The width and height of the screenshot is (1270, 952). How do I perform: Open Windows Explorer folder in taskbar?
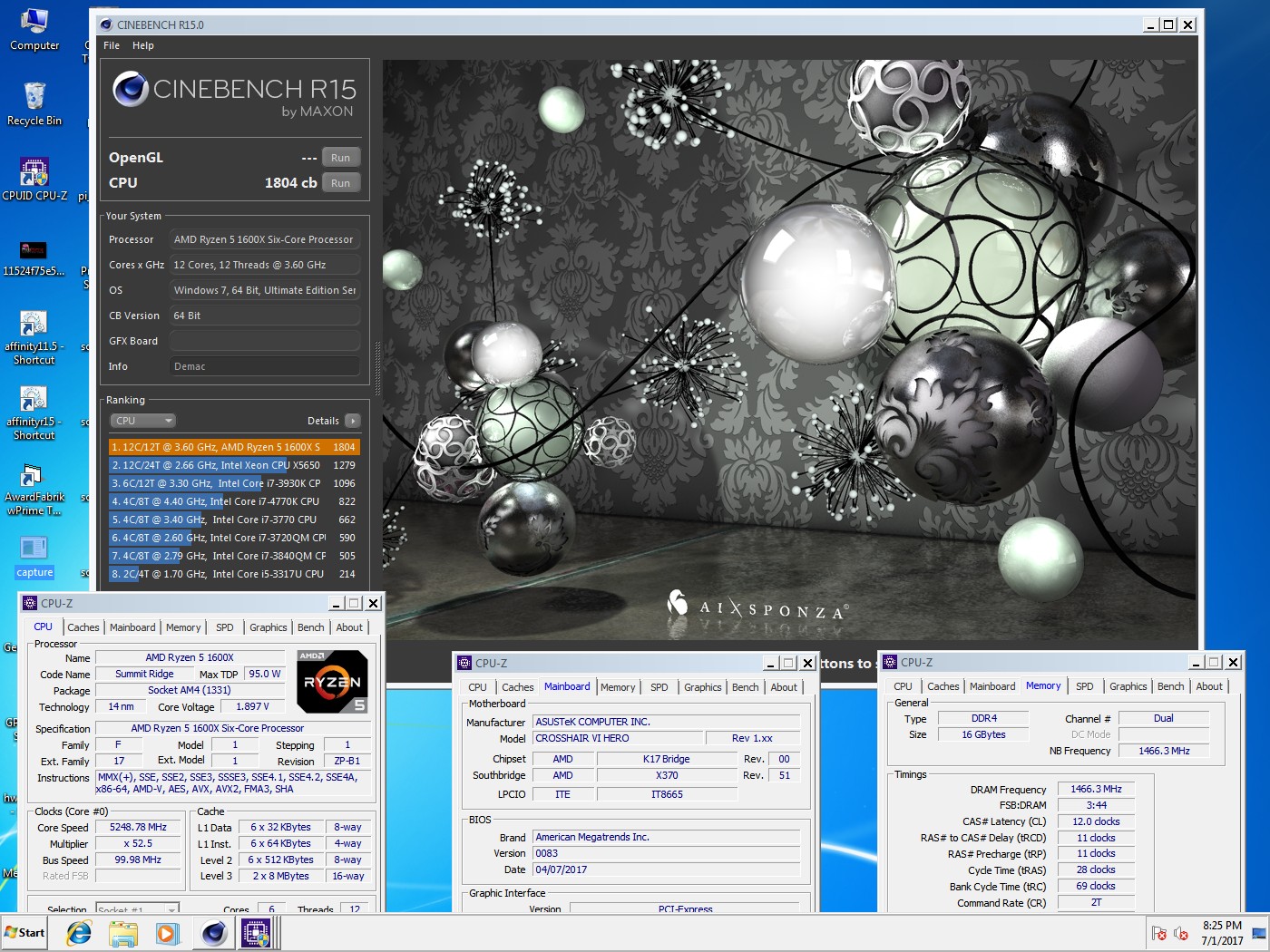[x=122, y=933]
